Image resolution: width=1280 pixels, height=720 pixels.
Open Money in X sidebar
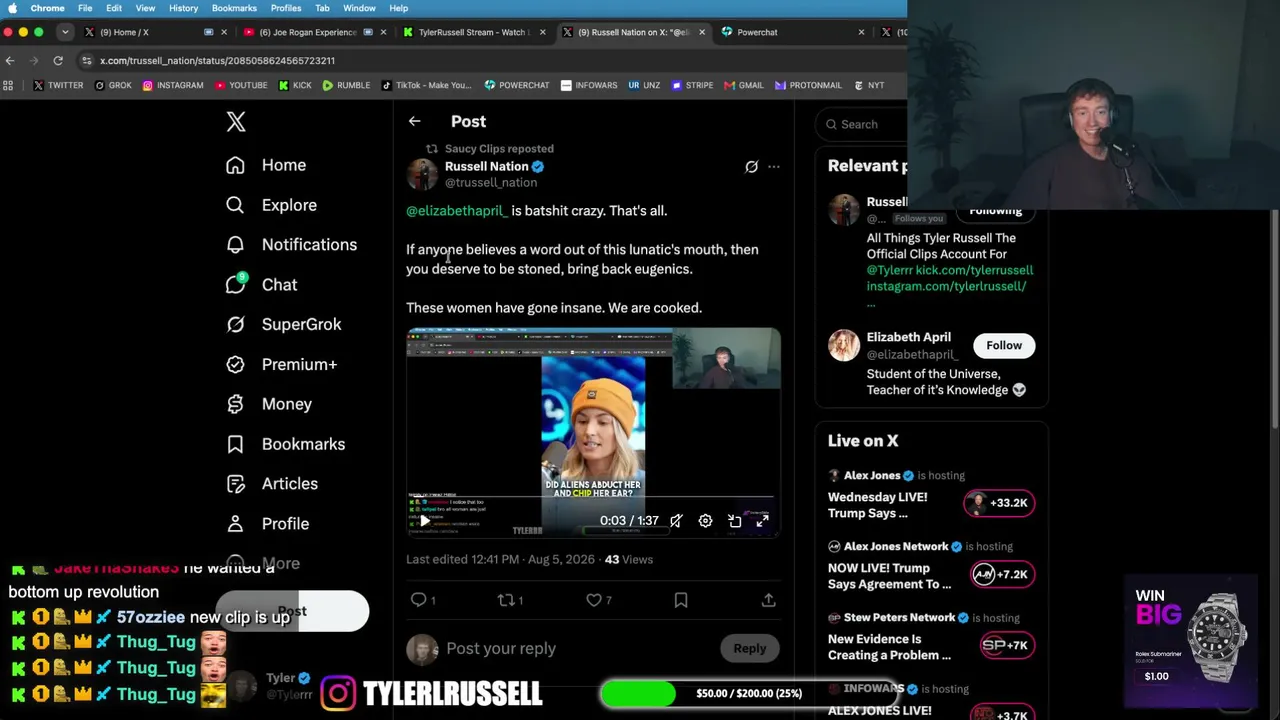pyautogui.click(x=269, y=404)
